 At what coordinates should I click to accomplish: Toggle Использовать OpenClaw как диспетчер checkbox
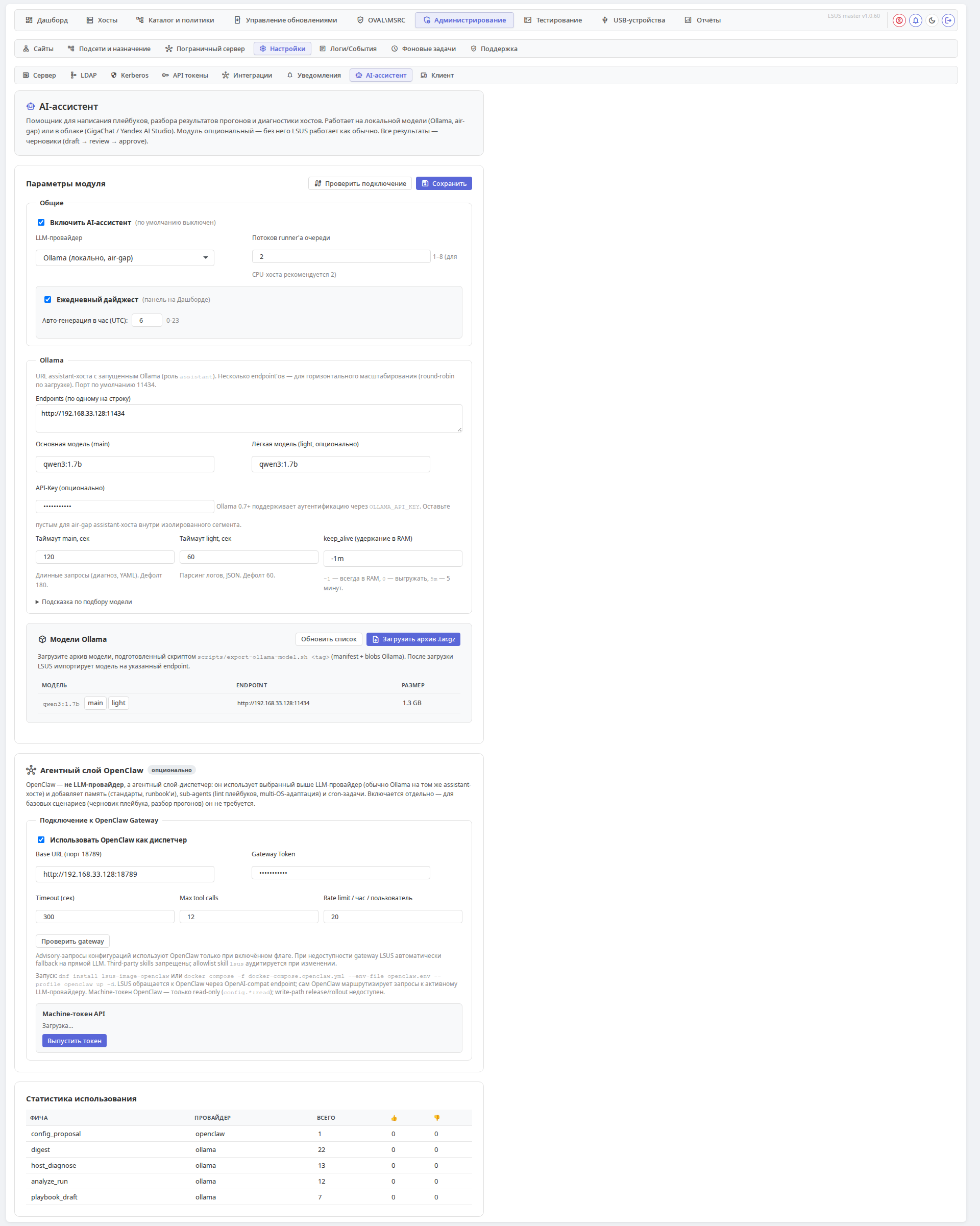(41, 840)
